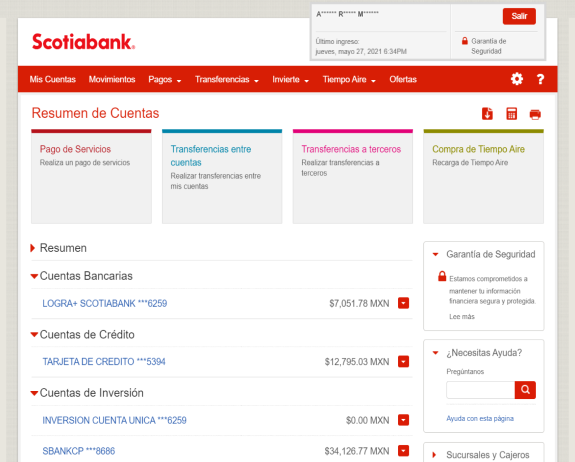Screen dimensions: 575x462
Task: Click the $34,126.77 MXN balance
Action: (357, 451)
